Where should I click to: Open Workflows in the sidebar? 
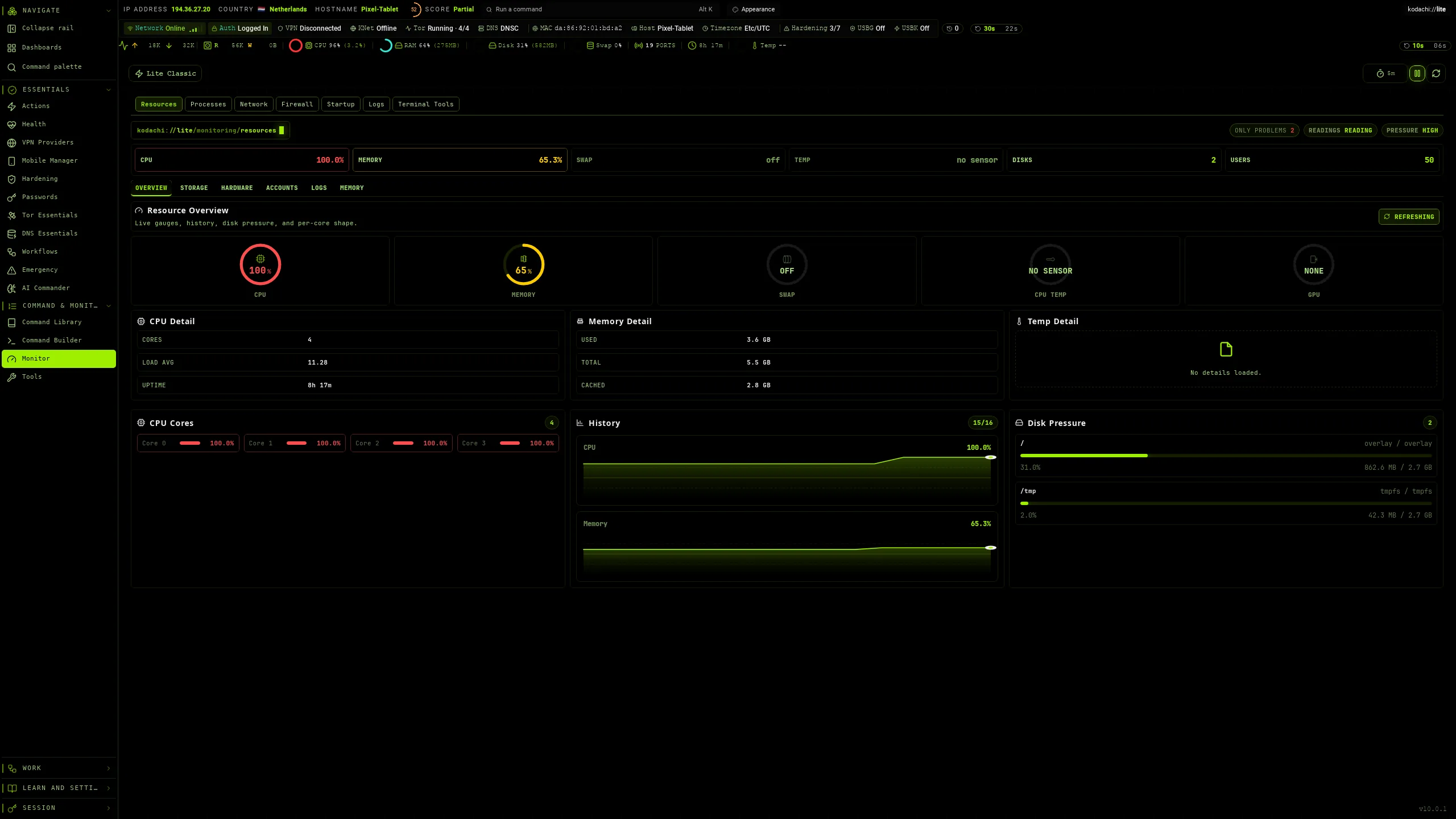59,252
